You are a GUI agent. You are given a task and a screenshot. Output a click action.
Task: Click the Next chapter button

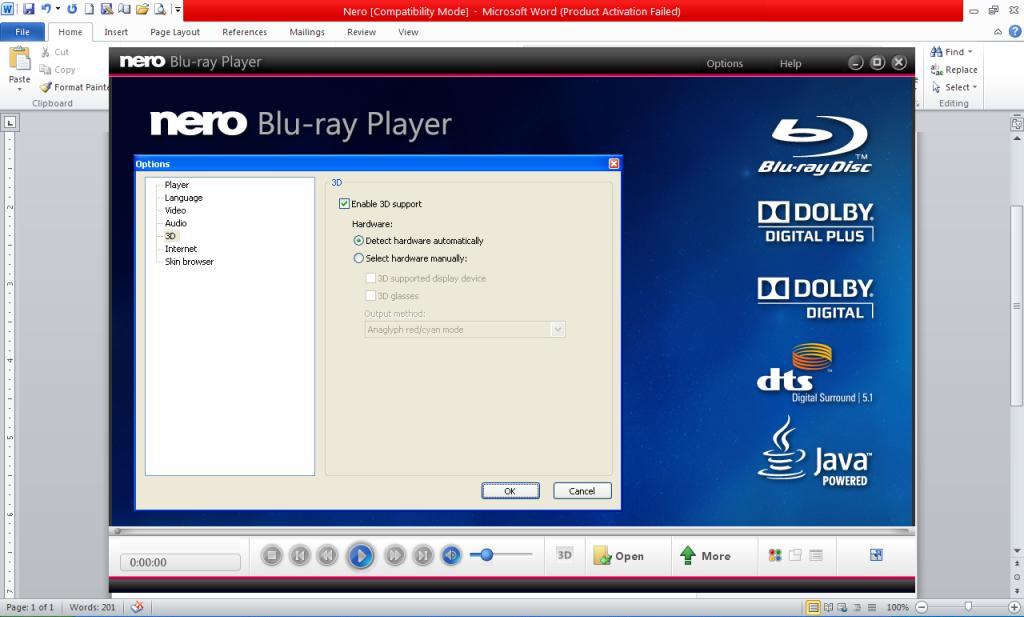pos(423,556)
